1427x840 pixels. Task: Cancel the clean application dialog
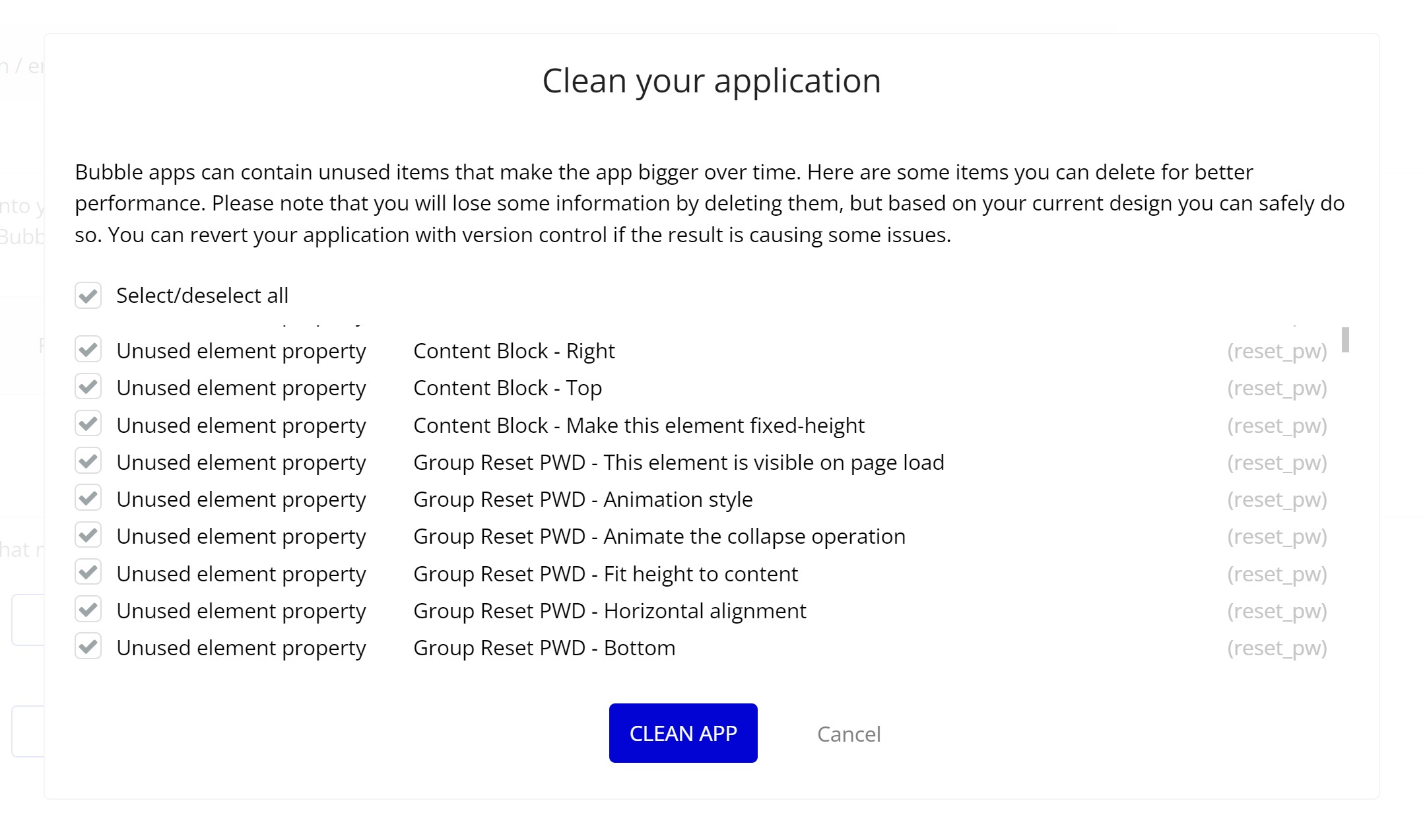pyautogui.click(x=848, y=734)
